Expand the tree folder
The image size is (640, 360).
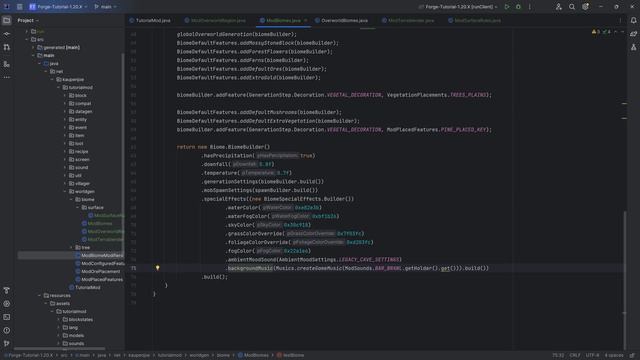[71, 247]
